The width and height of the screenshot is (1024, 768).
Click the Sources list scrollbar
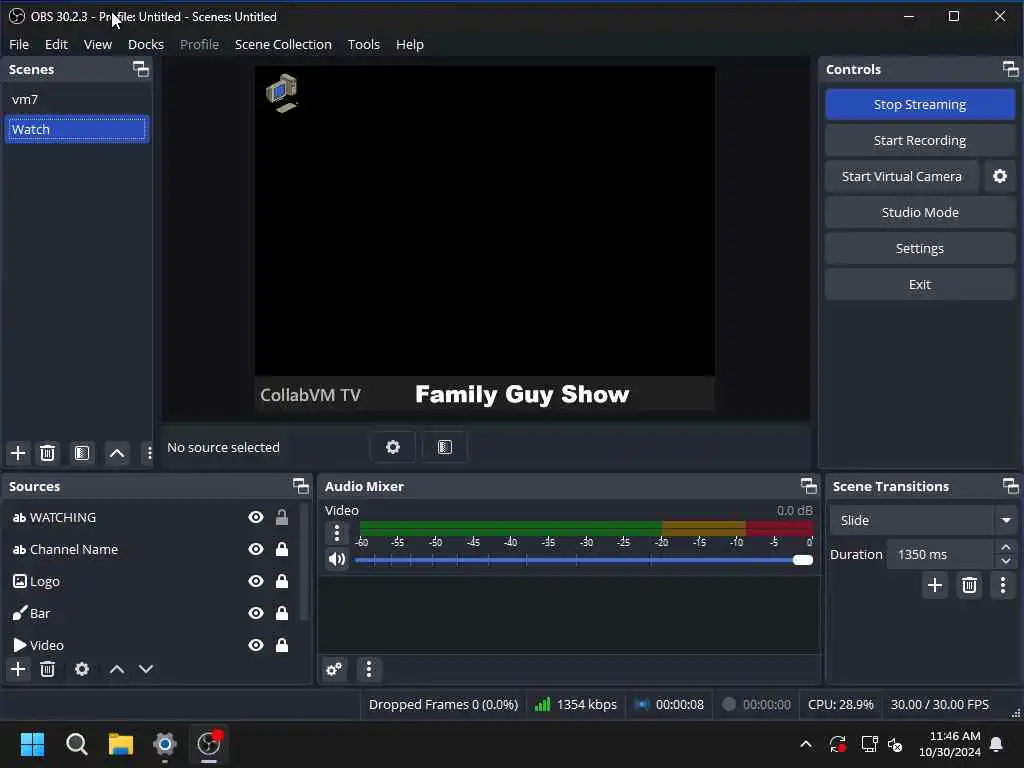(x=304, y=562)
